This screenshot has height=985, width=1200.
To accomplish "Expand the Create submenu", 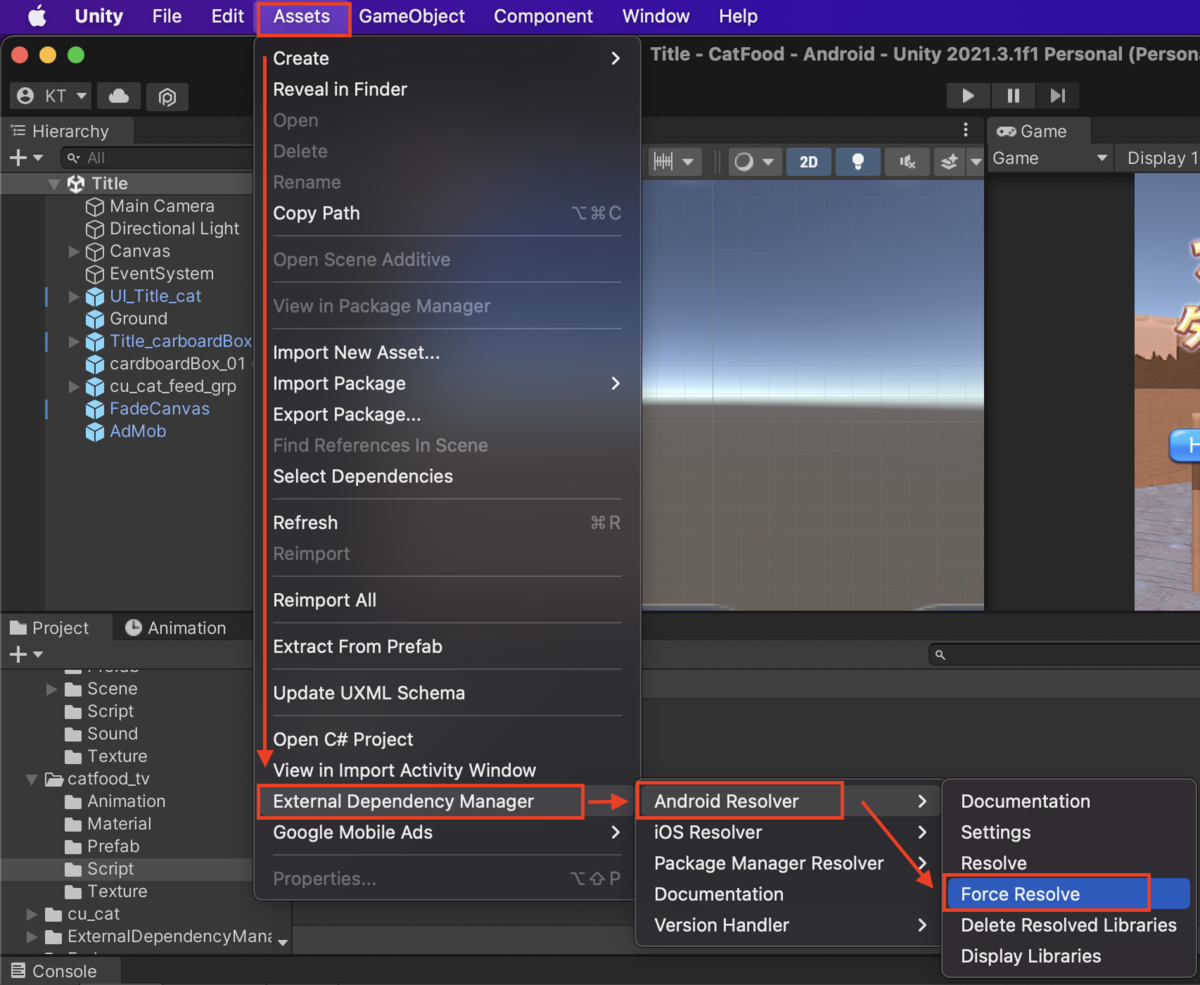I will 447,58.
